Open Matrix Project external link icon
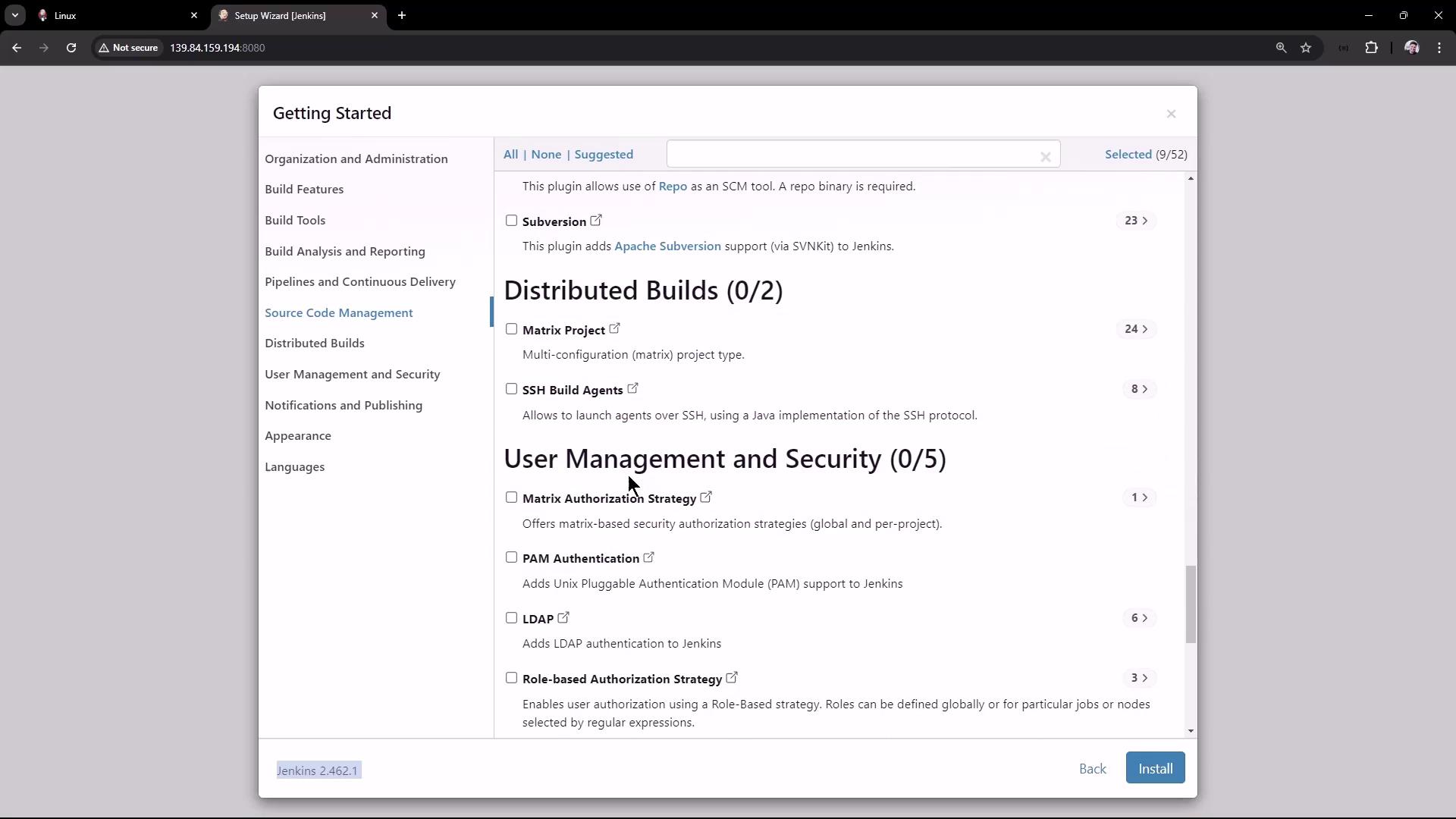This screenshot has width=1456, height=819. (614, 329)
